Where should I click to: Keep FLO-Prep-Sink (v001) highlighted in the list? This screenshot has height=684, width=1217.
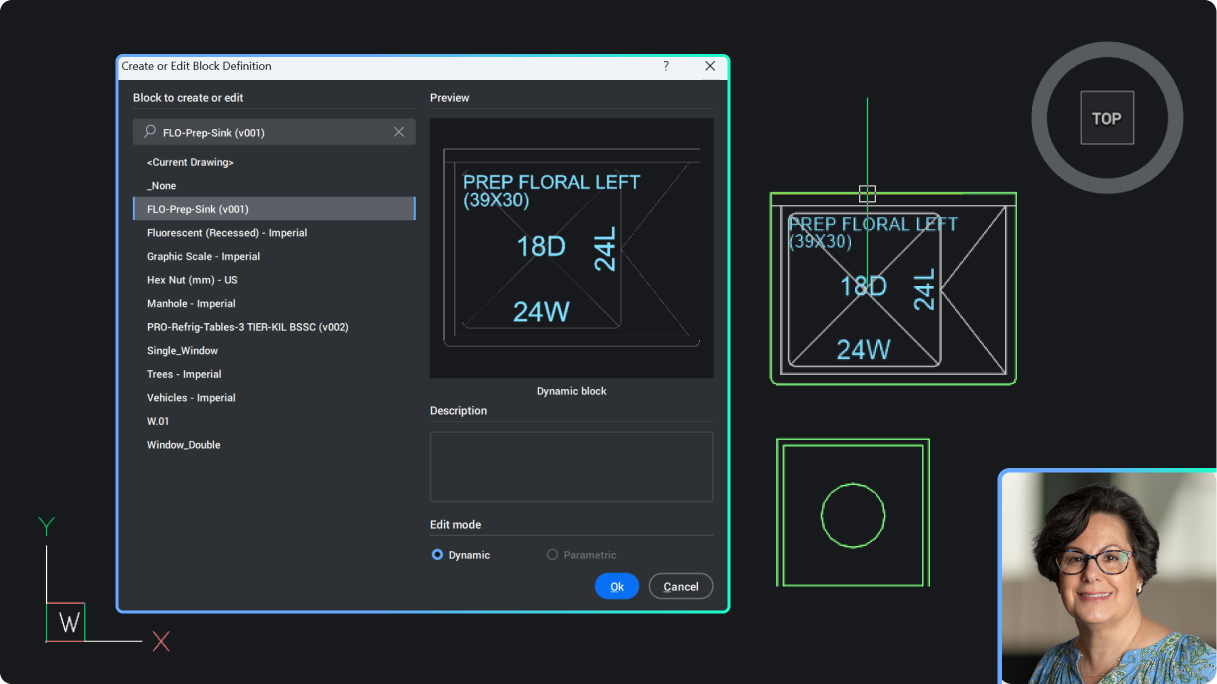coord(274,208)
